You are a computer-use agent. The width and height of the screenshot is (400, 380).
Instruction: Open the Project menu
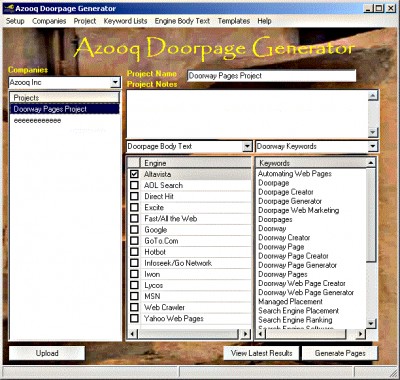[85, 21]
